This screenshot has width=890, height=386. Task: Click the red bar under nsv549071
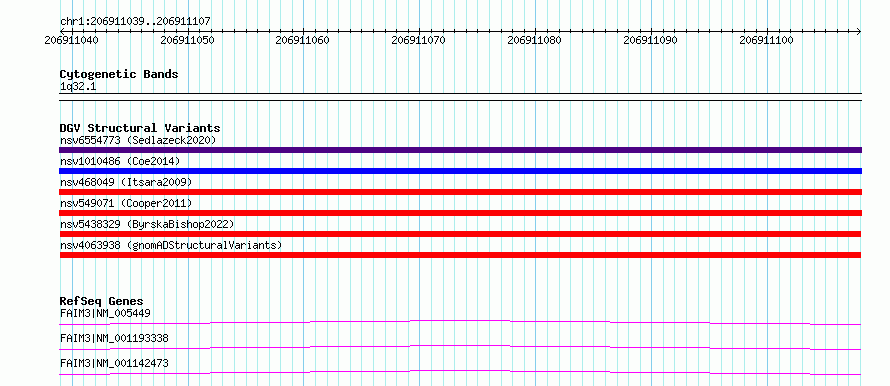point(460,213)
